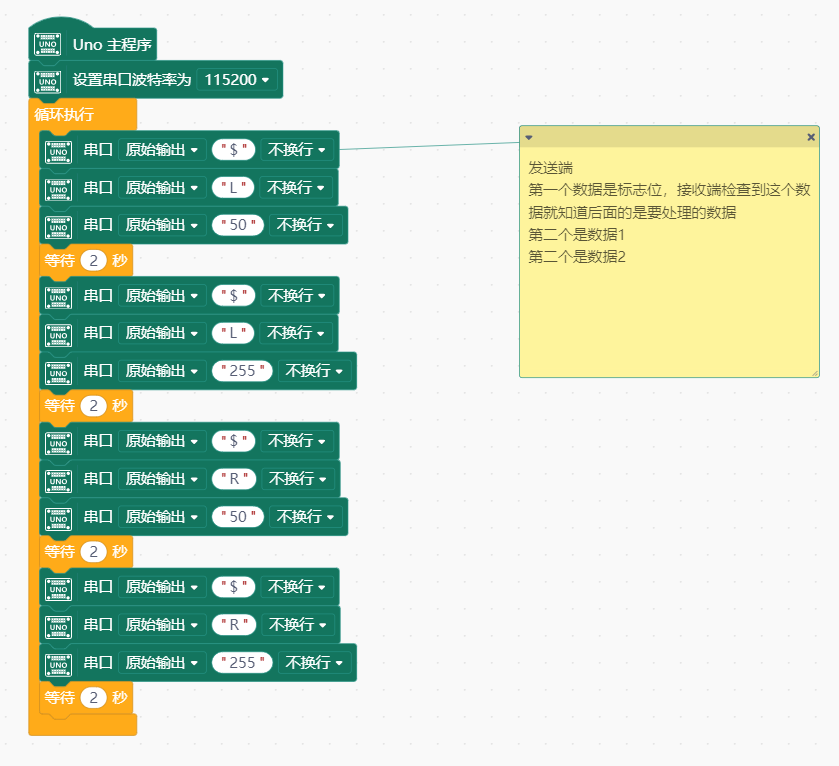
Task: Collapse the comment with its arrow toggle
Action: pyautogui.click(x=529, y=137)
